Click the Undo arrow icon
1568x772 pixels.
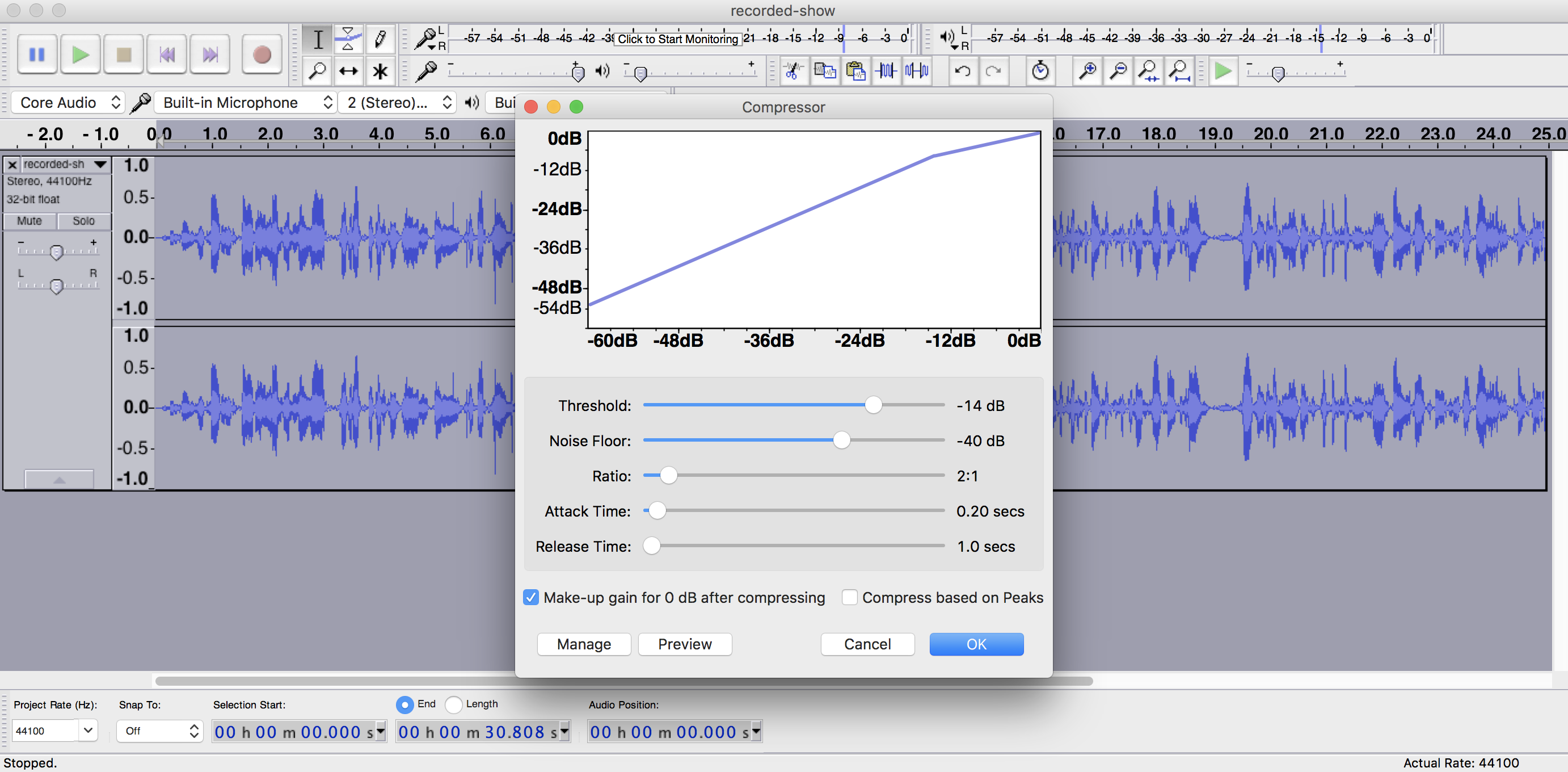[x=963, y=72]
